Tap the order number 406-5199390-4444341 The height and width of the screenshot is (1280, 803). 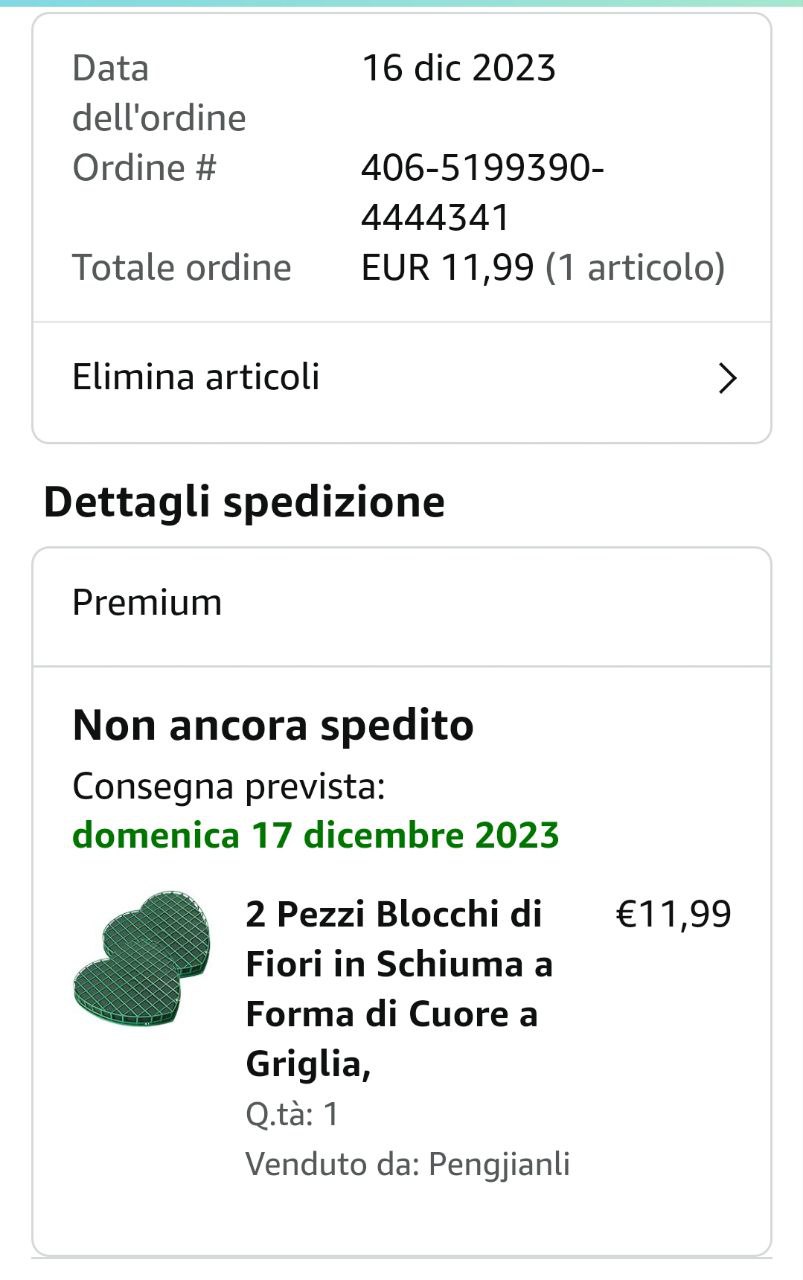click(x=482, y=192)
